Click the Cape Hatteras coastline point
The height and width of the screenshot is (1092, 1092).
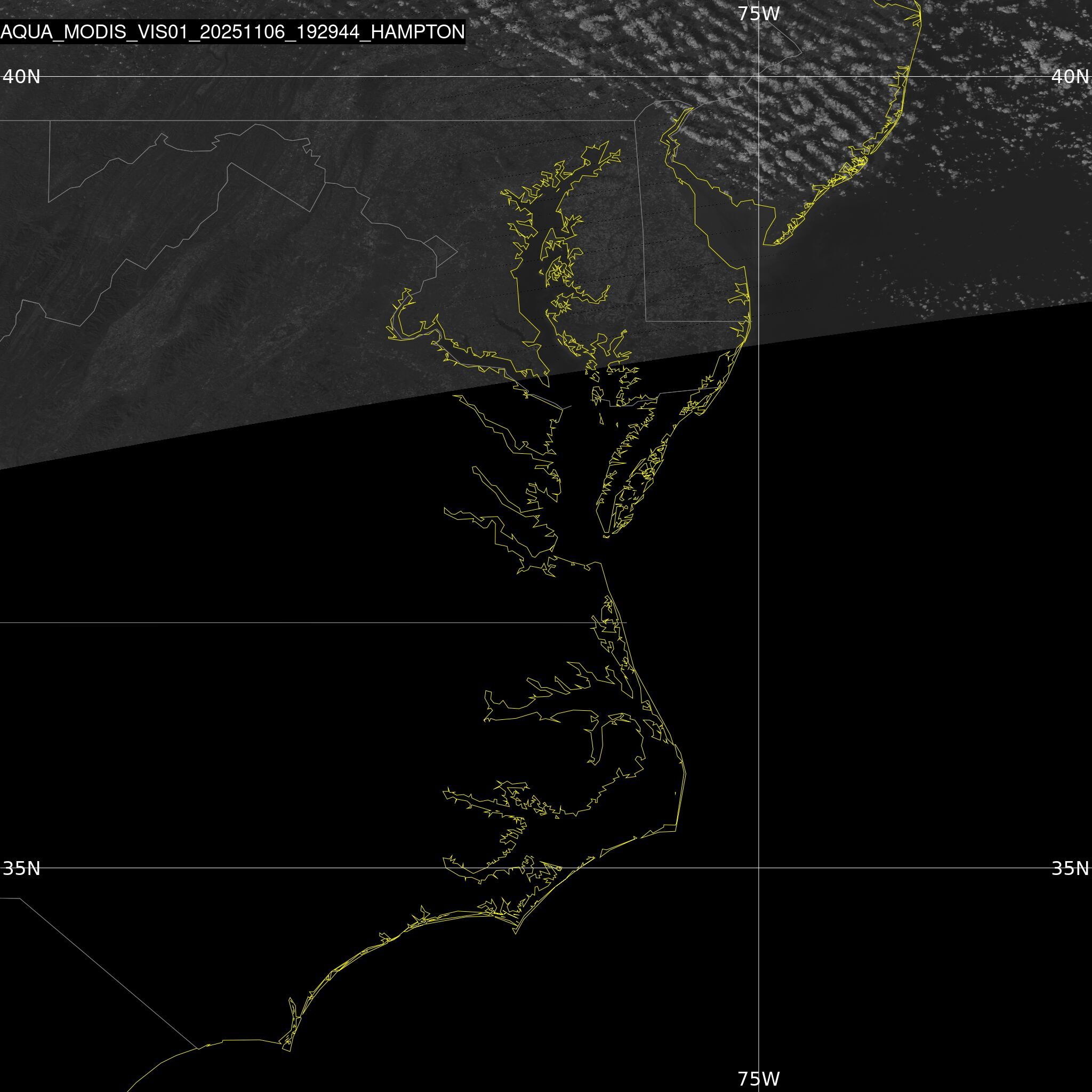pos(677,831)
